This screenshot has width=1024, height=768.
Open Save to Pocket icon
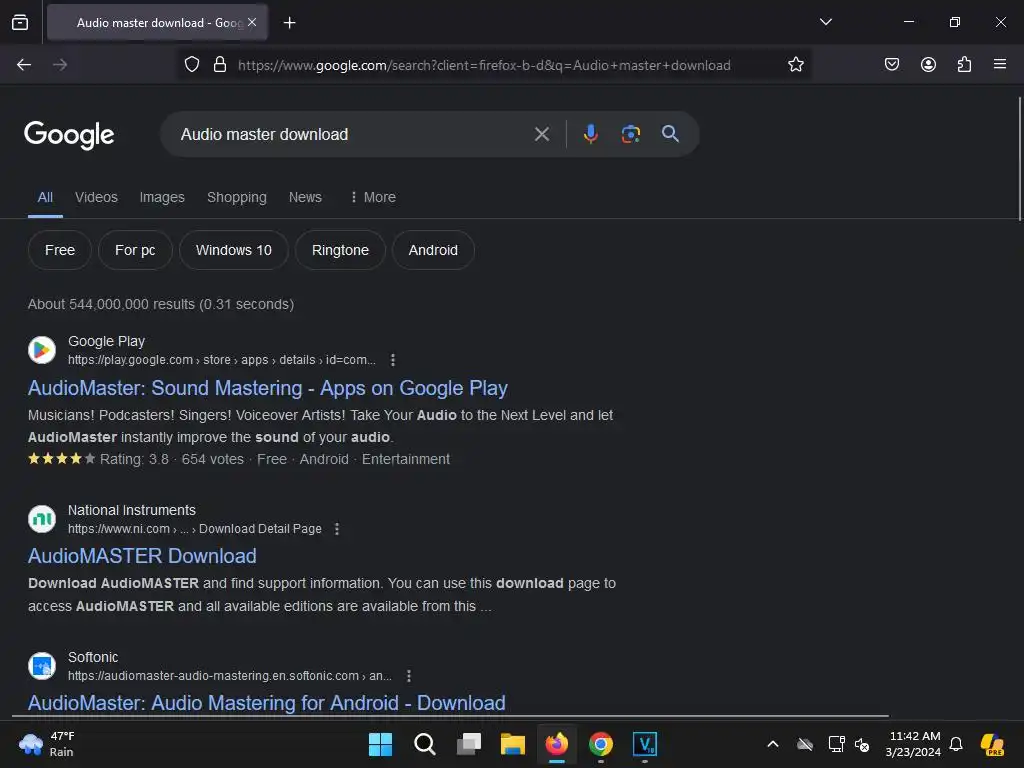click(x=891, y=64)
